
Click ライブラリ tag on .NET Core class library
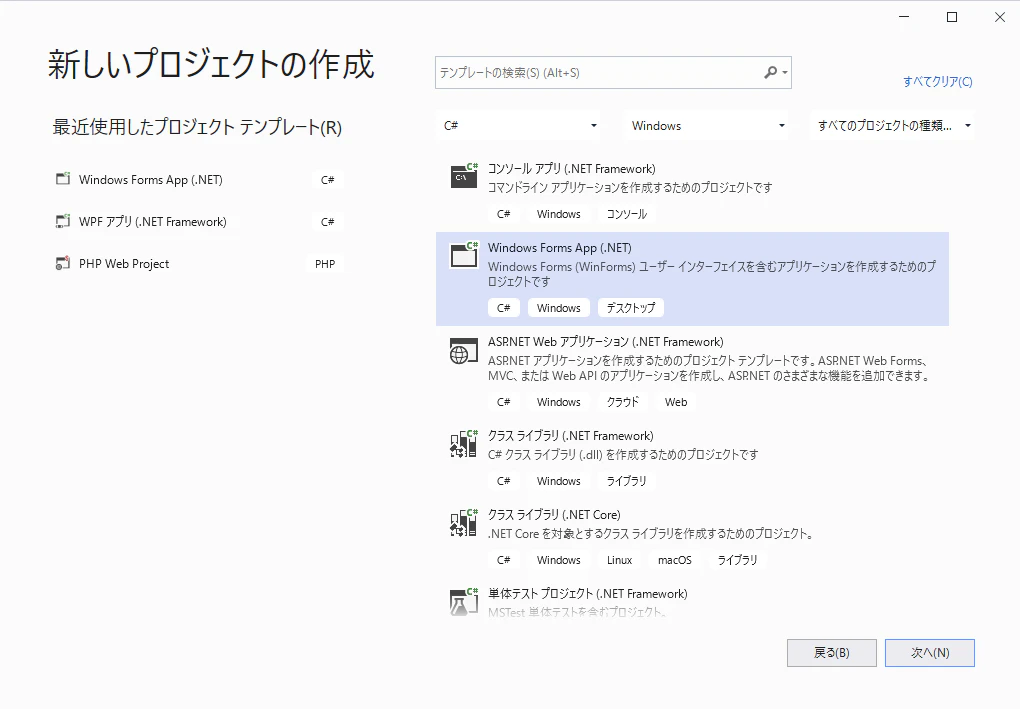[x=737, y=560]
